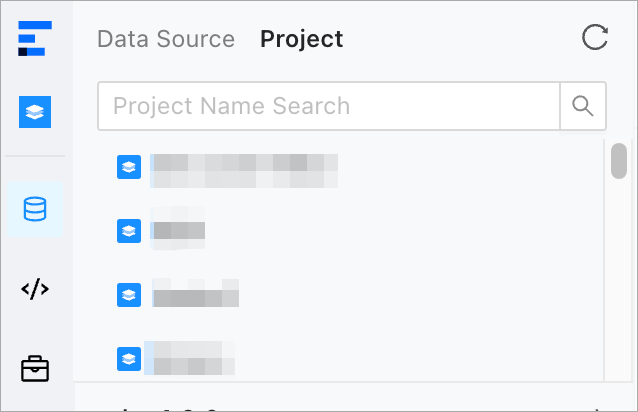This screenshot has height=412, width=638.
Task: Click the refresh icon beside Project
Action: pyautogui.click(x=595, y=39)
